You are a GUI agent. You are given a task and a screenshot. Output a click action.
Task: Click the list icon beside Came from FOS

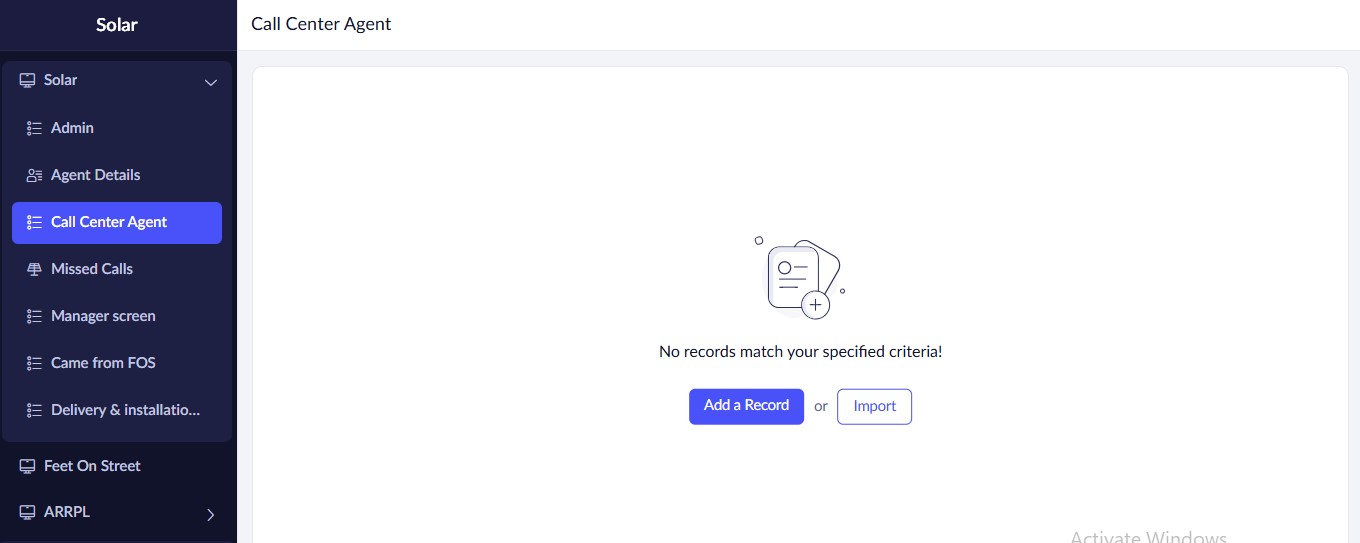pos(34,363)
